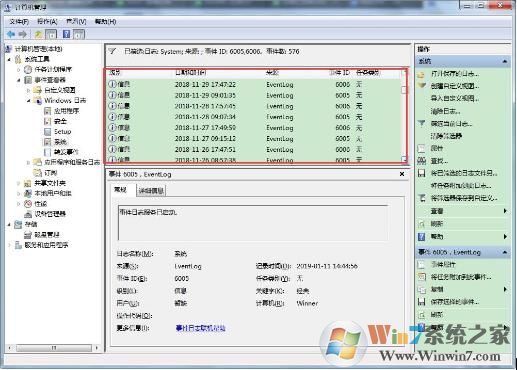Collapse the 系统 section in actions pane

pyautogui.click(x=505, y=61)
